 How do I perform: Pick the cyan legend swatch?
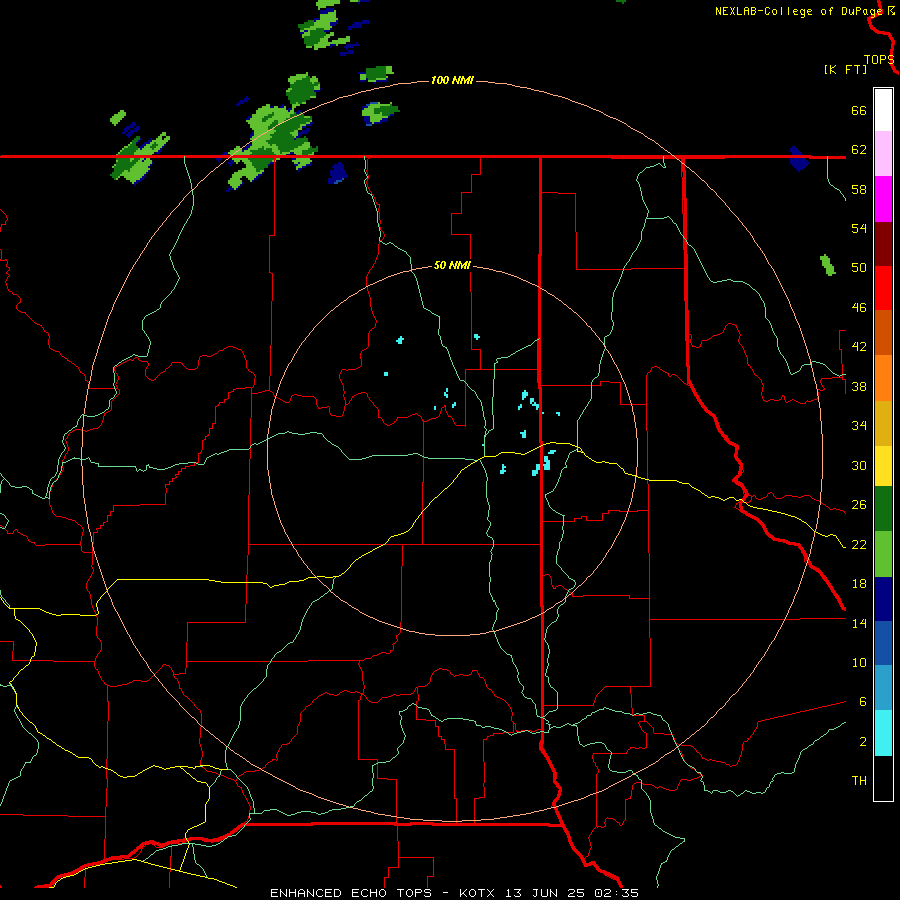tap(883, 733)
